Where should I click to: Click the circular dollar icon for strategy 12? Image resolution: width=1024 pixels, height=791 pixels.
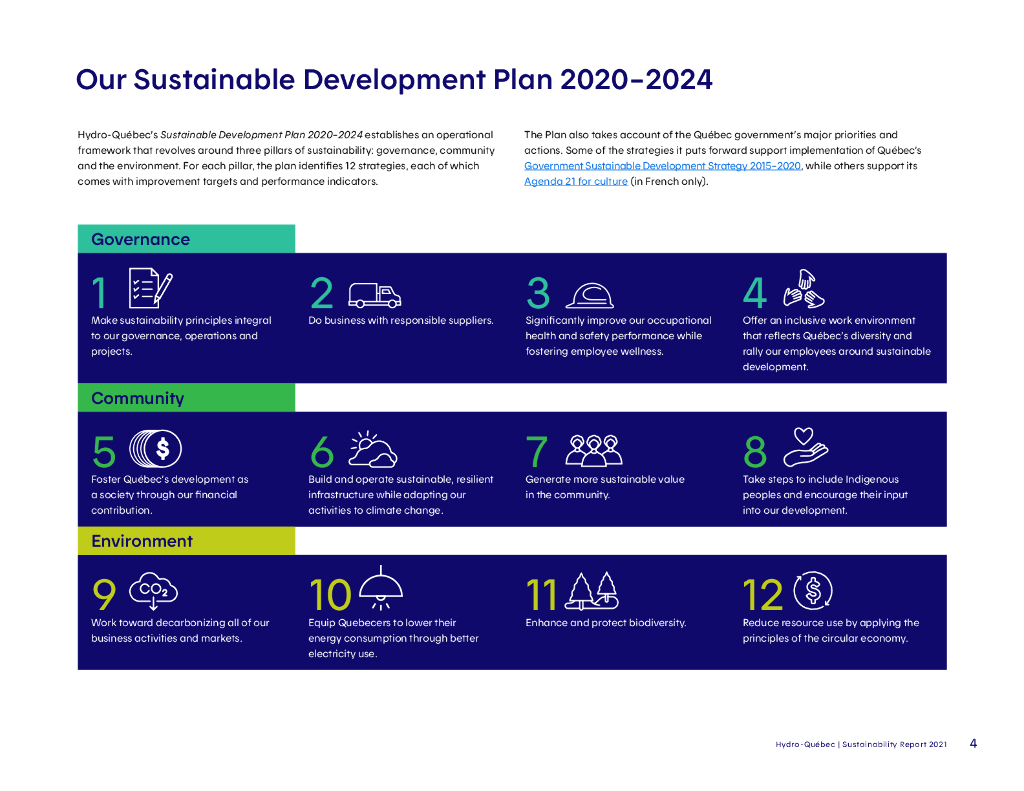(813, 590)
